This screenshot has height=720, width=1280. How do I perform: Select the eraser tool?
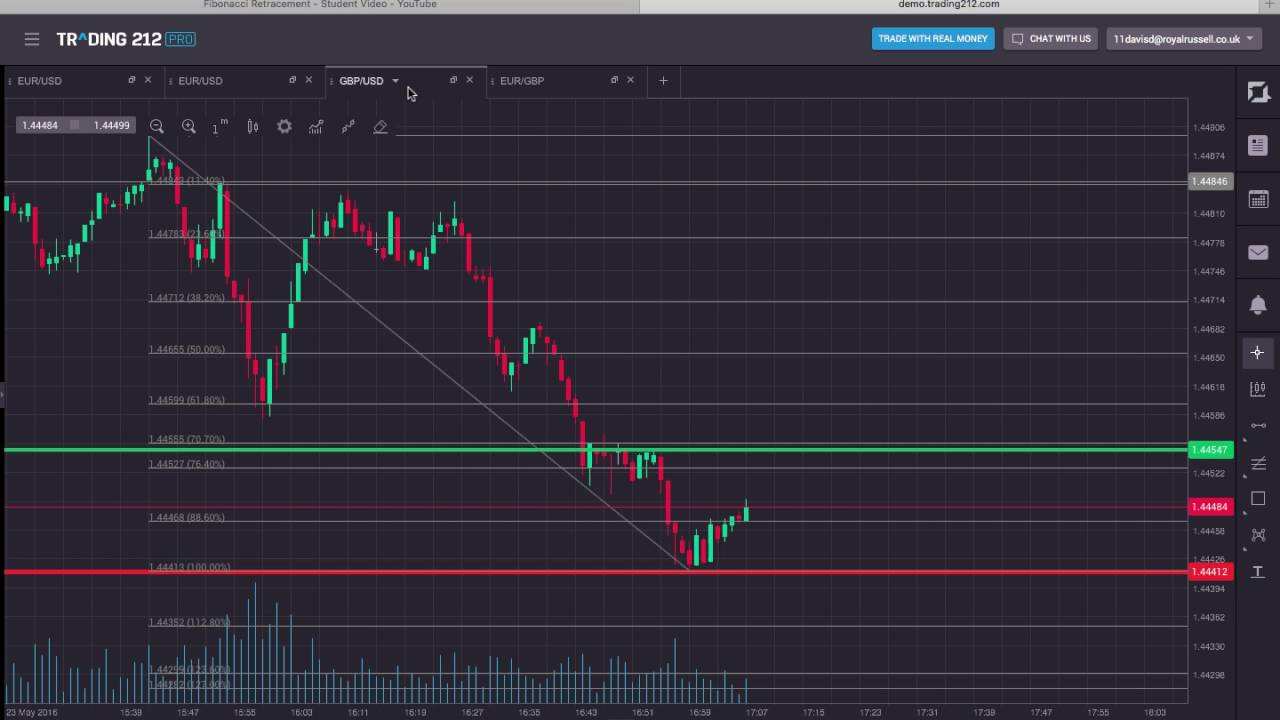tap(380, 127)
